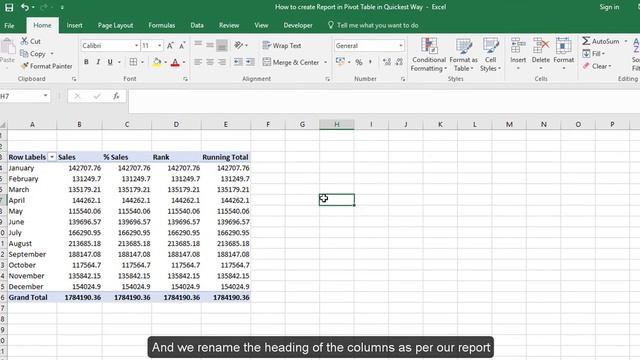Click AutoSum sigma button
This screenshot has width=640, height=360.
pyautogui.click(x=600, y=41)
